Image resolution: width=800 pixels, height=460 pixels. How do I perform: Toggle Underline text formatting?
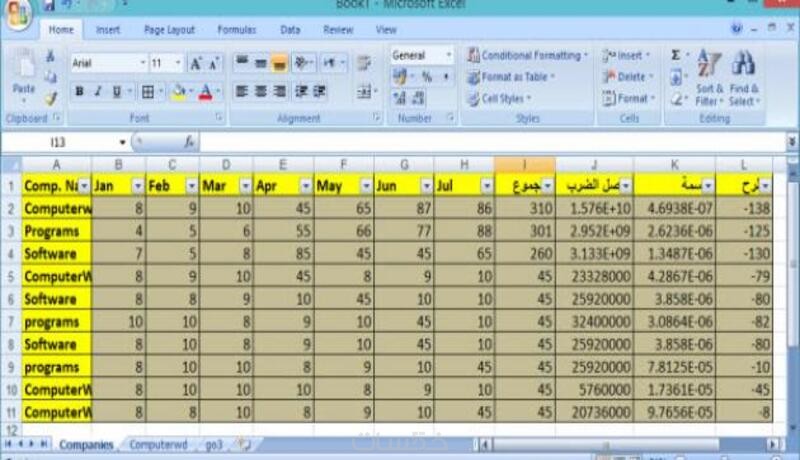[x=117, y=91]
